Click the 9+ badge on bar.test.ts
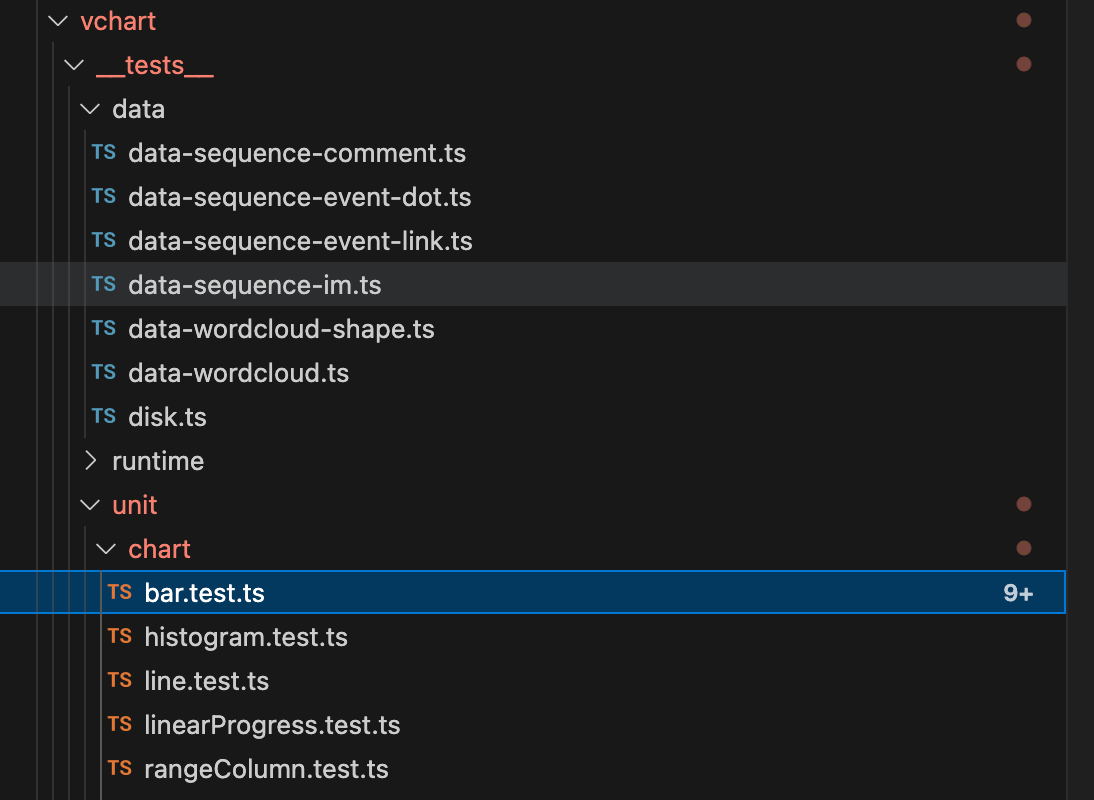The height and width of the screenshot is (800, 1094). click(x=1018, y=593)
